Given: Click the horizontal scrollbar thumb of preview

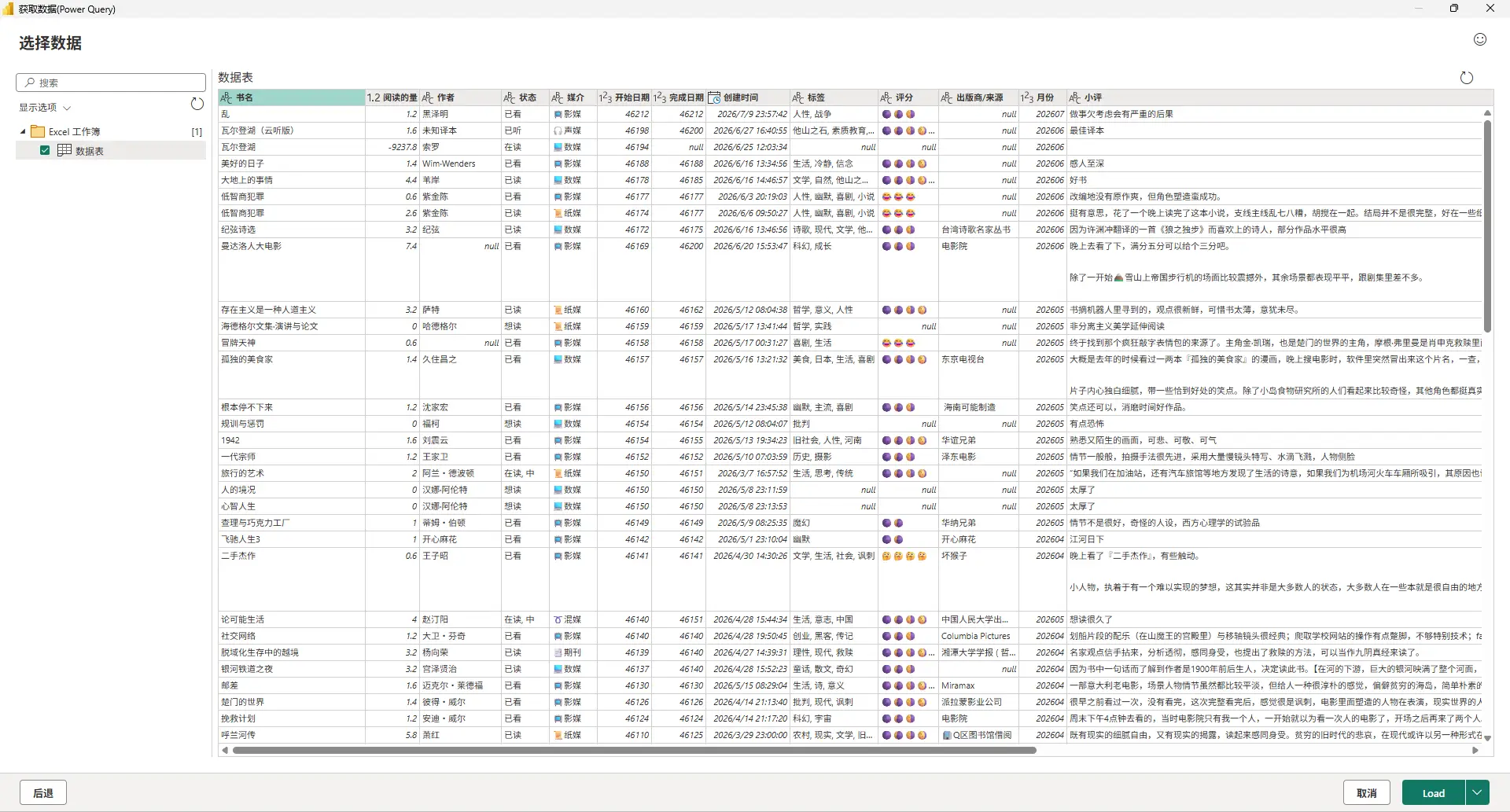Looking at the screenshot, I should pyautogui.click(x=634, y=750).
